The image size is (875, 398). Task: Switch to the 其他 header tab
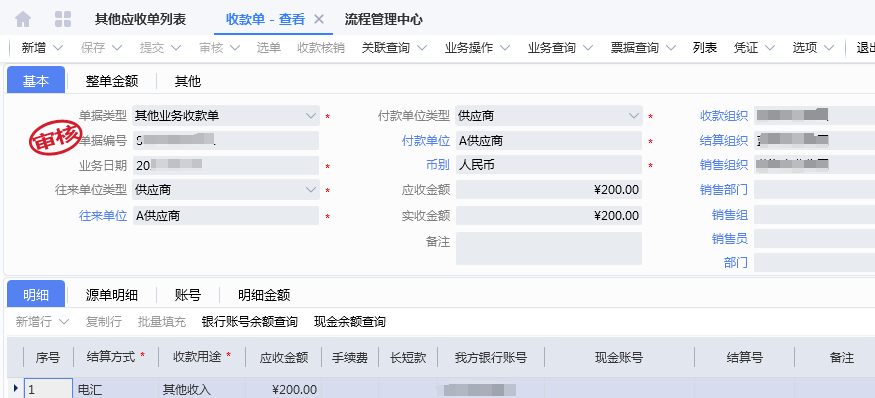pos(188,81)
